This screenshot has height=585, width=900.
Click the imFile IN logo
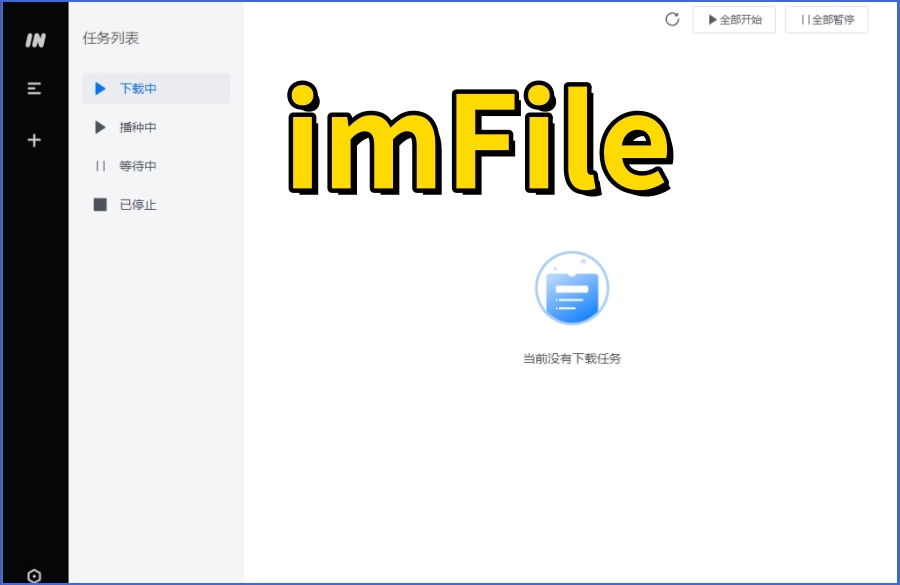pyautogui.click(x=35, y=40)
